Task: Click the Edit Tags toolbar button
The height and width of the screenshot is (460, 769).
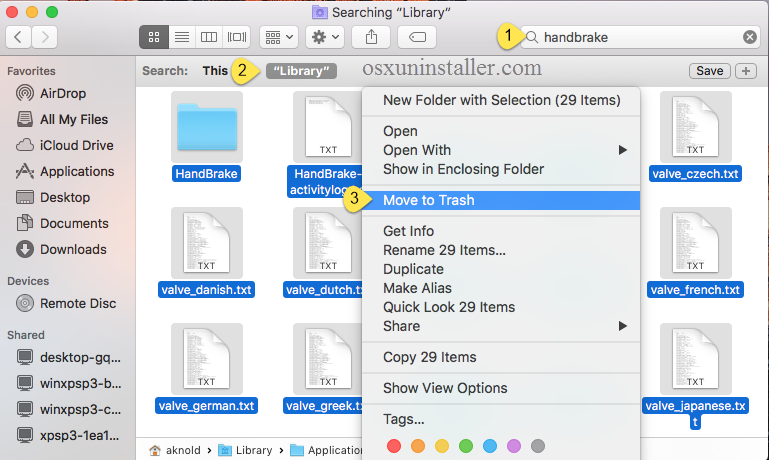Action: (x=416, y=37)
